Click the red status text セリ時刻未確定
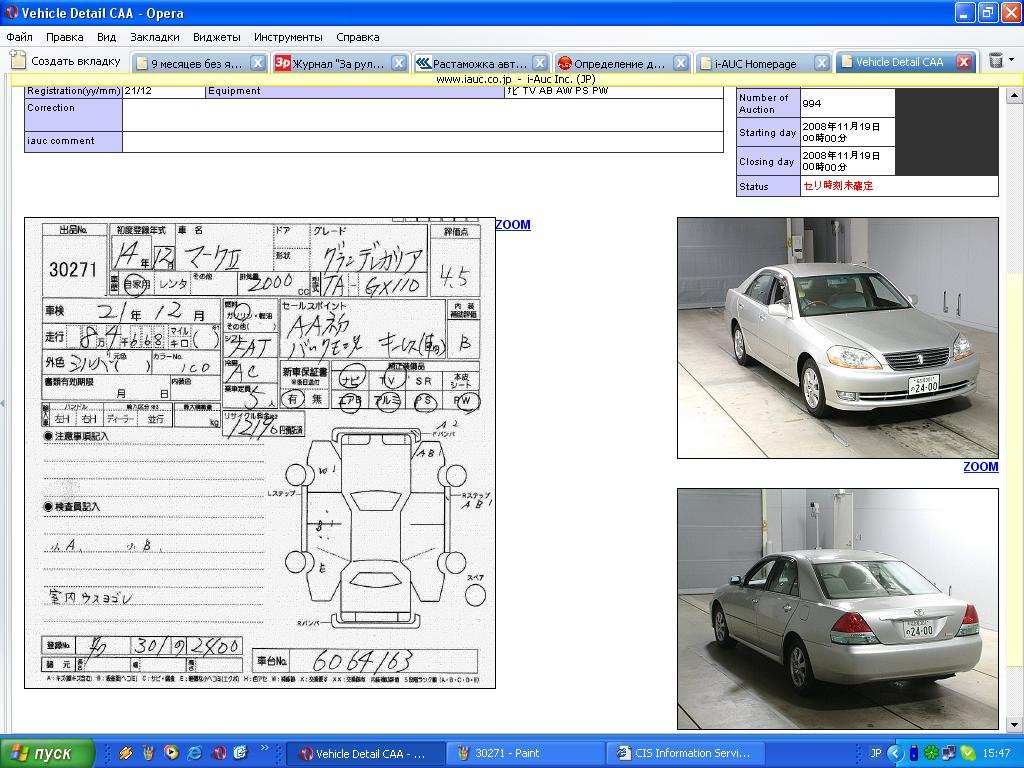Image resolution: width=1024 pixels, height=768 pixels. click(x=838, y=186)
